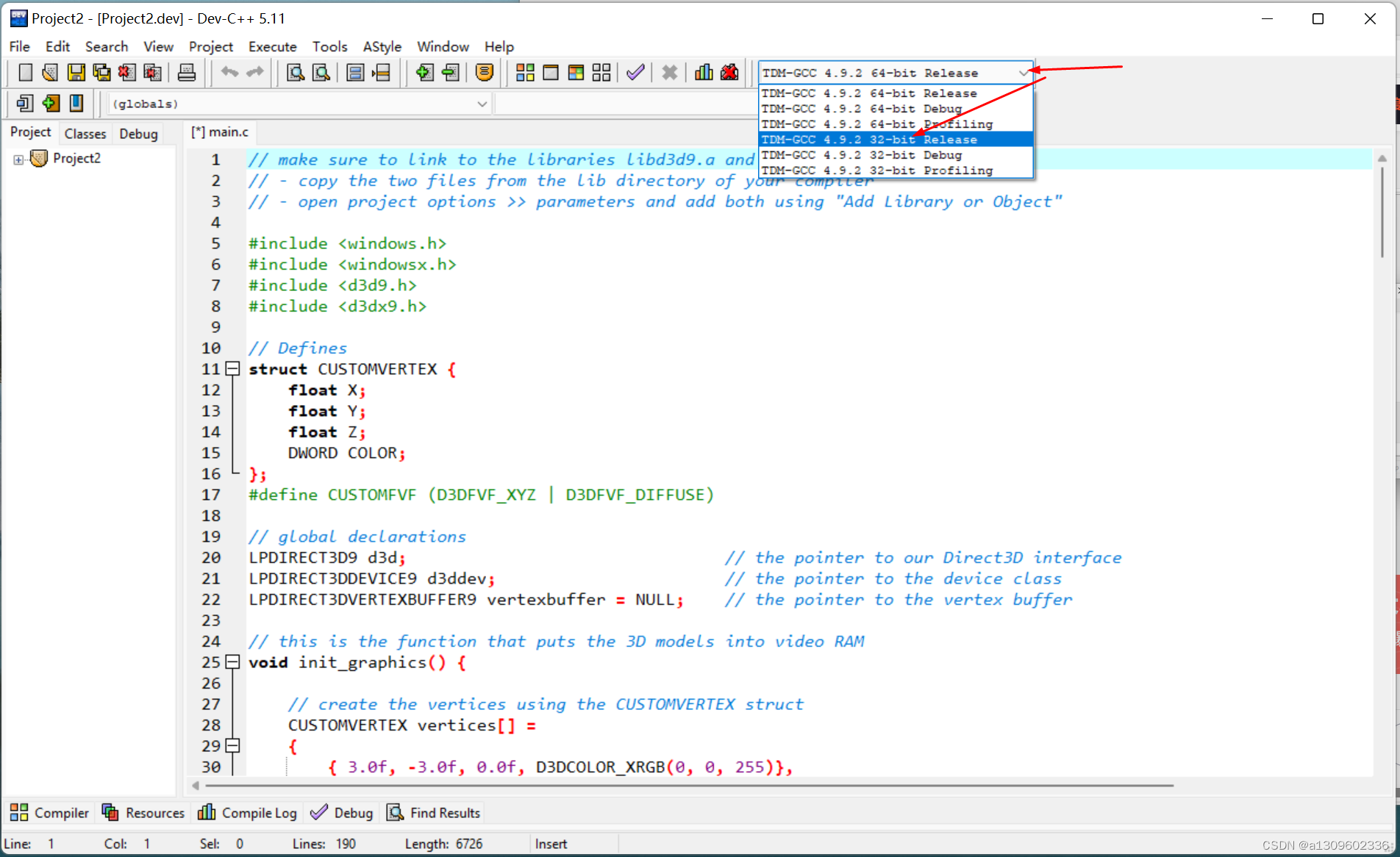This screenshot has width=1400, height=857.
Task: Save the current file
Action: [76, 72]
